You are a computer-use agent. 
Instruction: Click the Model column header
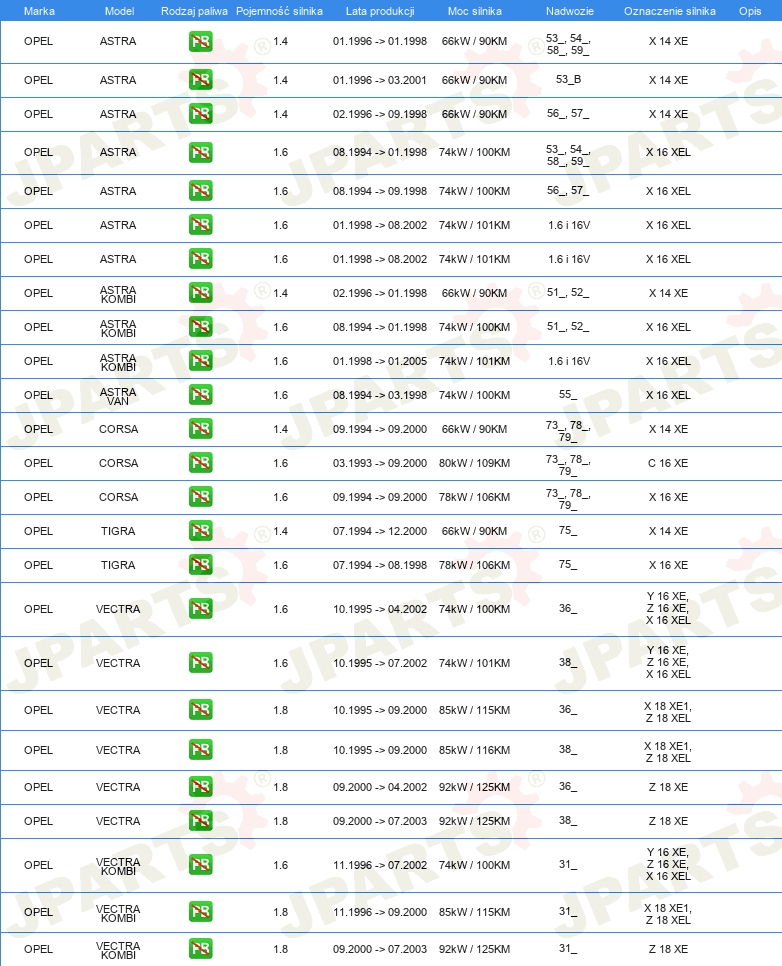point(119,11)
